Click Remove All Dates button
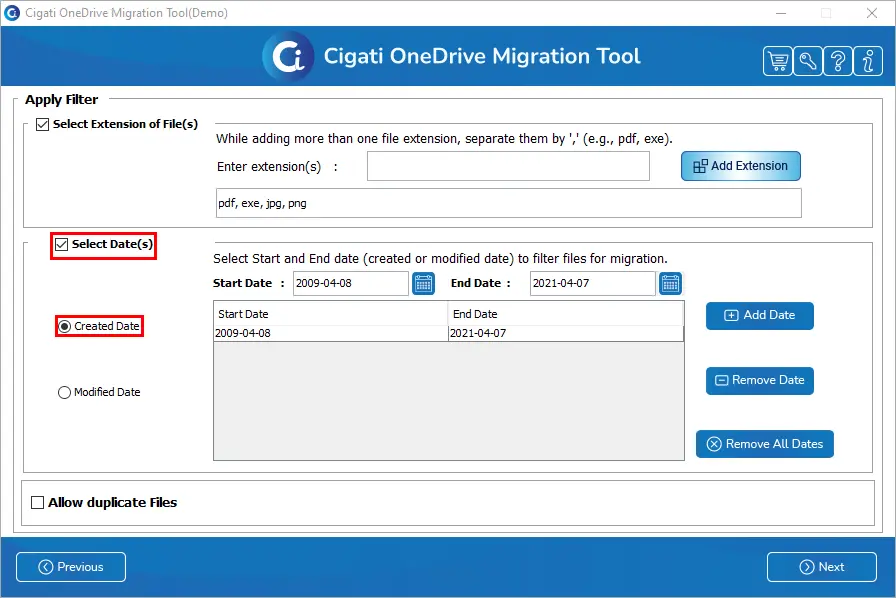 tap(765, 444)
